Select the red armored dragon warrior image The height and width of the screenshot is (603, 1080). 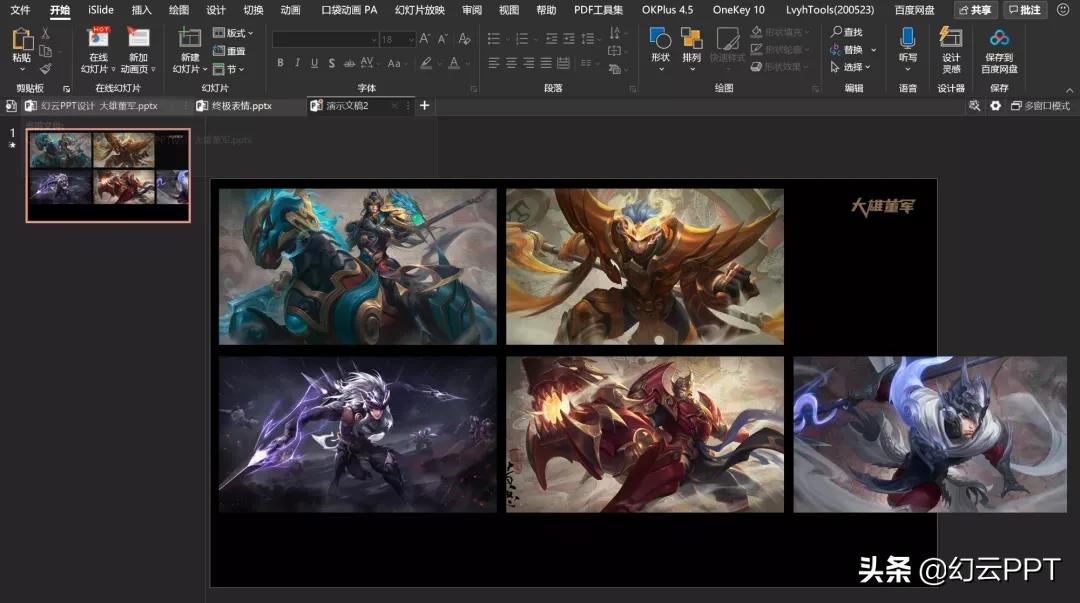(645, 434)
